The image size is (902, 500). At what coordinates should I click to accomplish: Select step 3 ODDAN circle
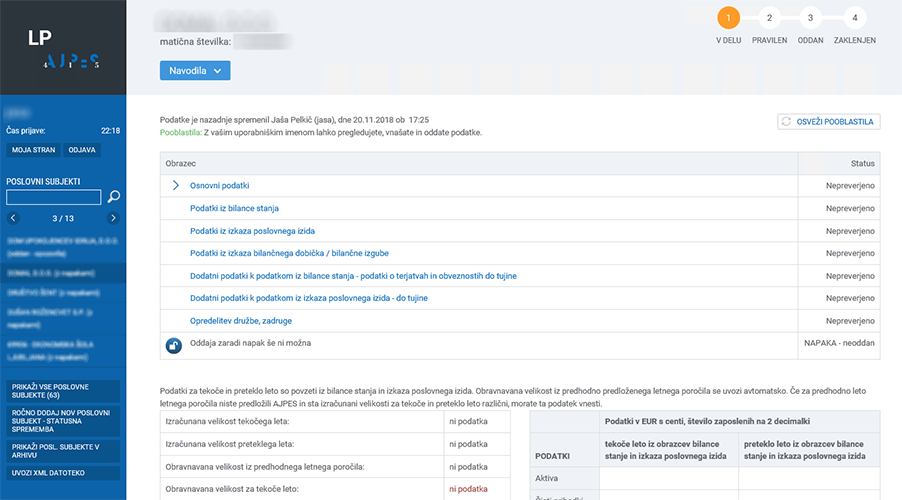pos(811,18)
